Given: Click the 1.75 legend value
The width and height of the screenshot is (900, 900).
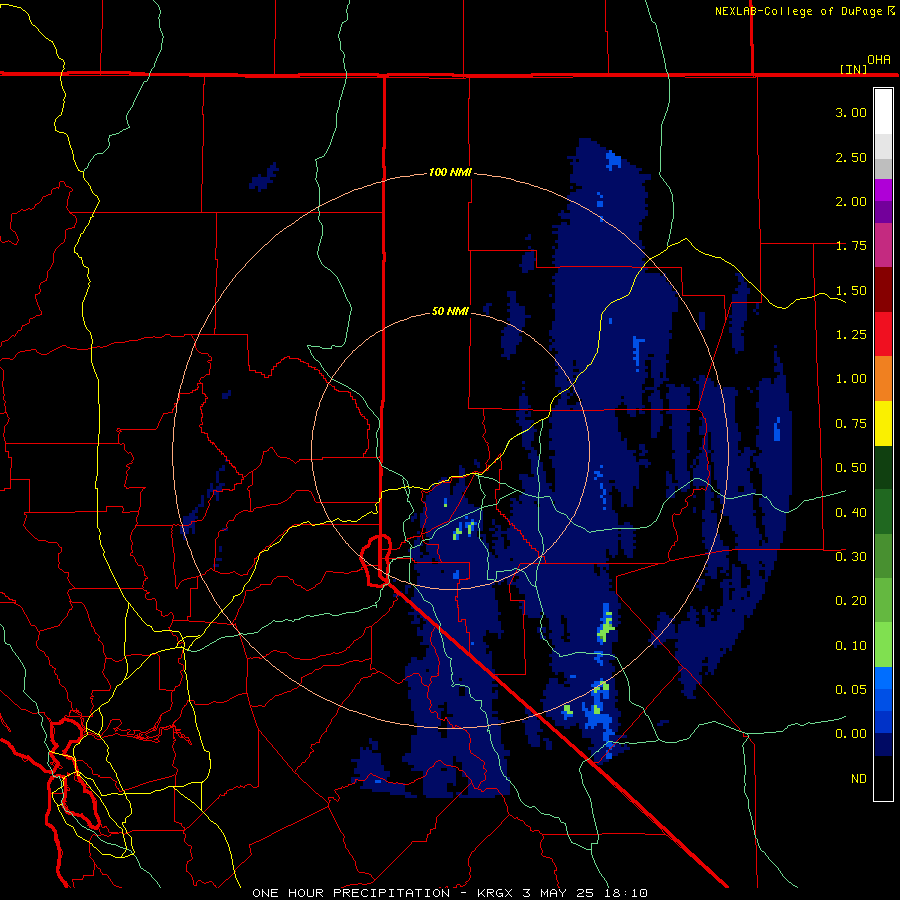Looking at the screenshot, I should (x=851, y=246).
